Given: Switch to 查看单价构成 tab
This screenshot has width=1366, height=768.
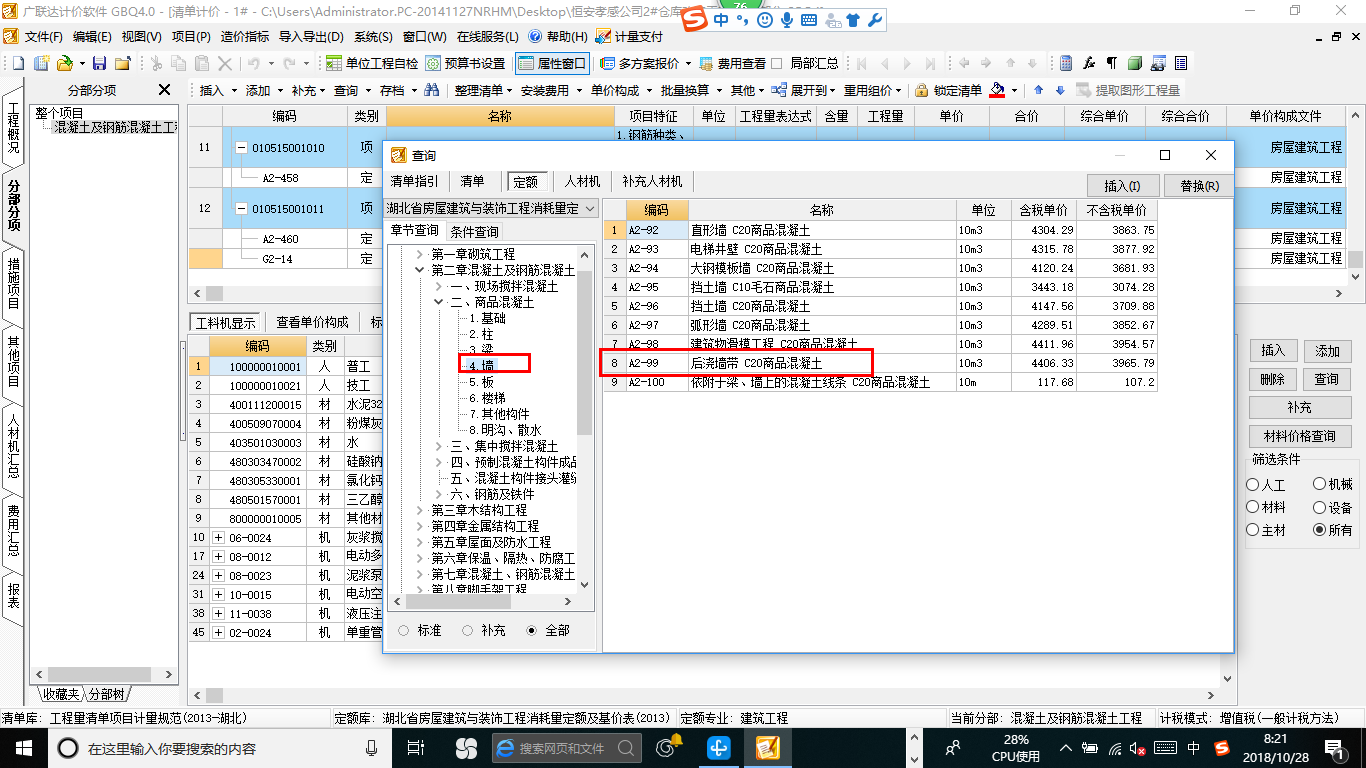Looking at the screenshot, I should (312, 322).
